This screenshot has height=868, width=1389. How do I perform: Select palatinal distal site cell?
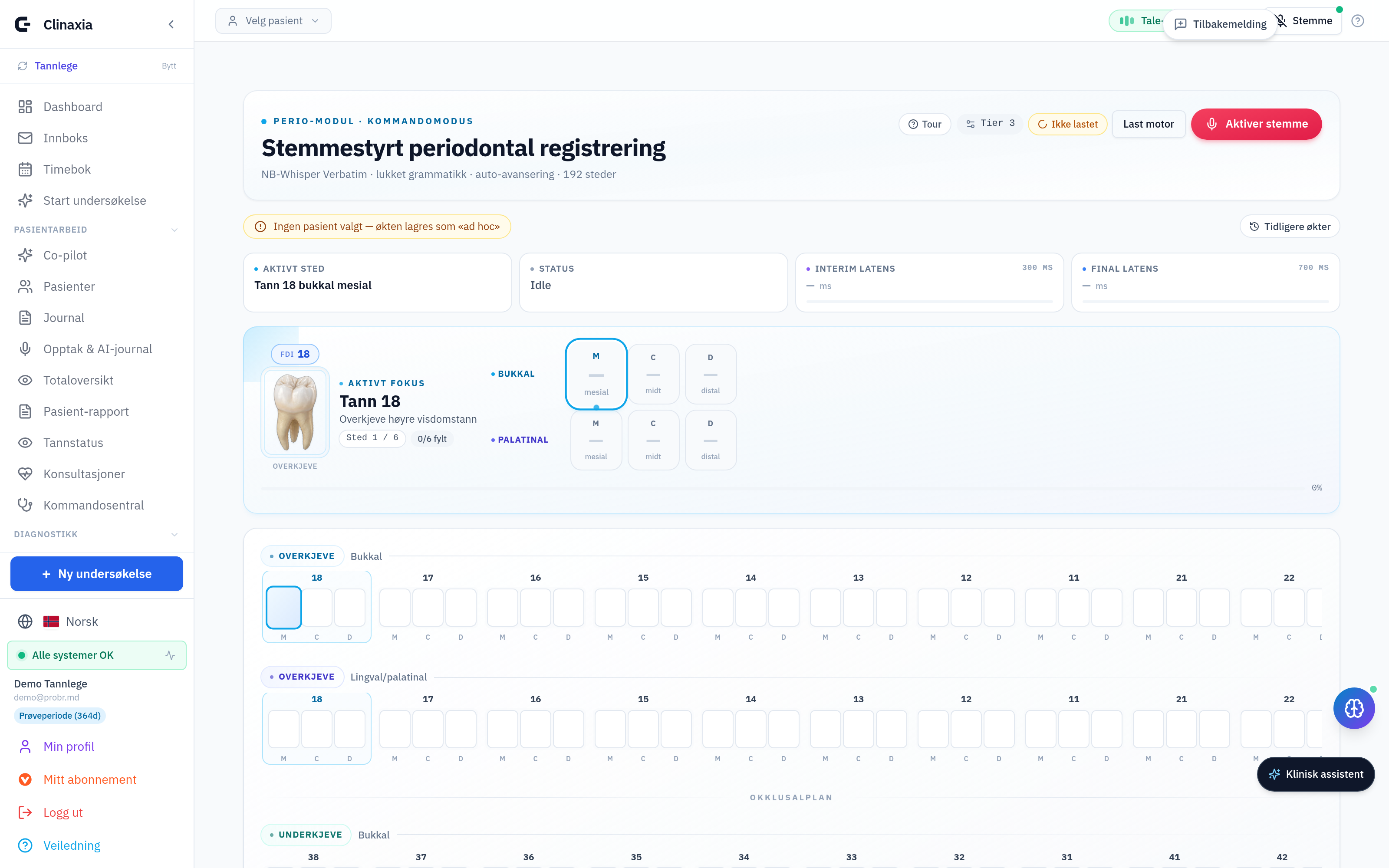(711, 440)
